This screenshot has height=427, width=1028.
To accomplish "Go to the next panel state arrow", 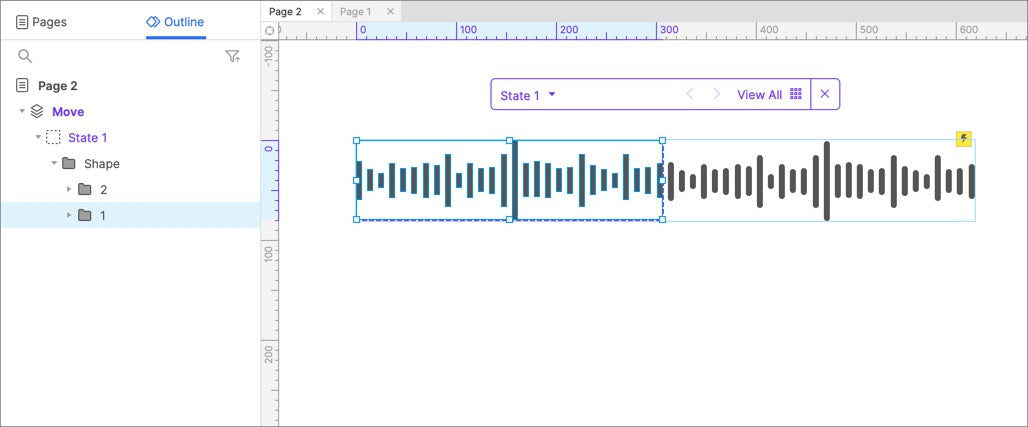I will pos(716,95).
